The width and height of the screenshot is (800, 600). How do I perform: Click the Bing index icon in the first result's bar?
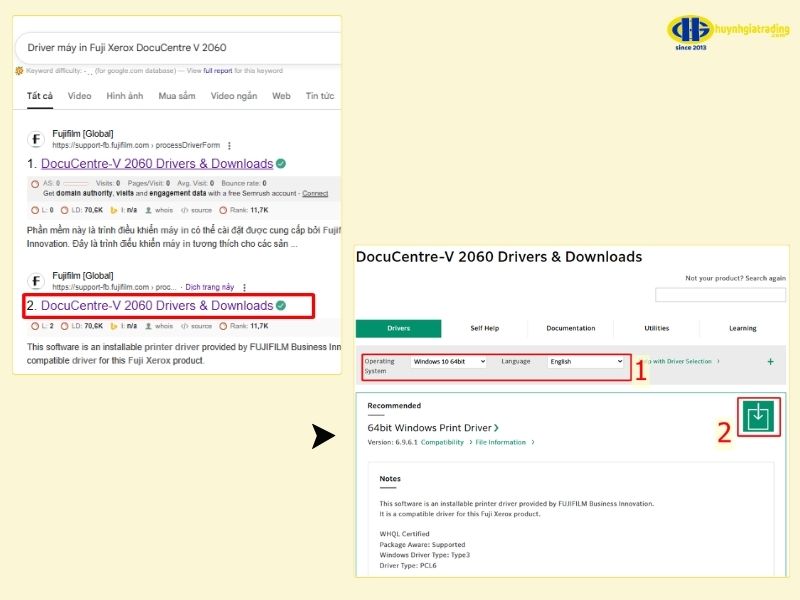(x=114, y=210)
